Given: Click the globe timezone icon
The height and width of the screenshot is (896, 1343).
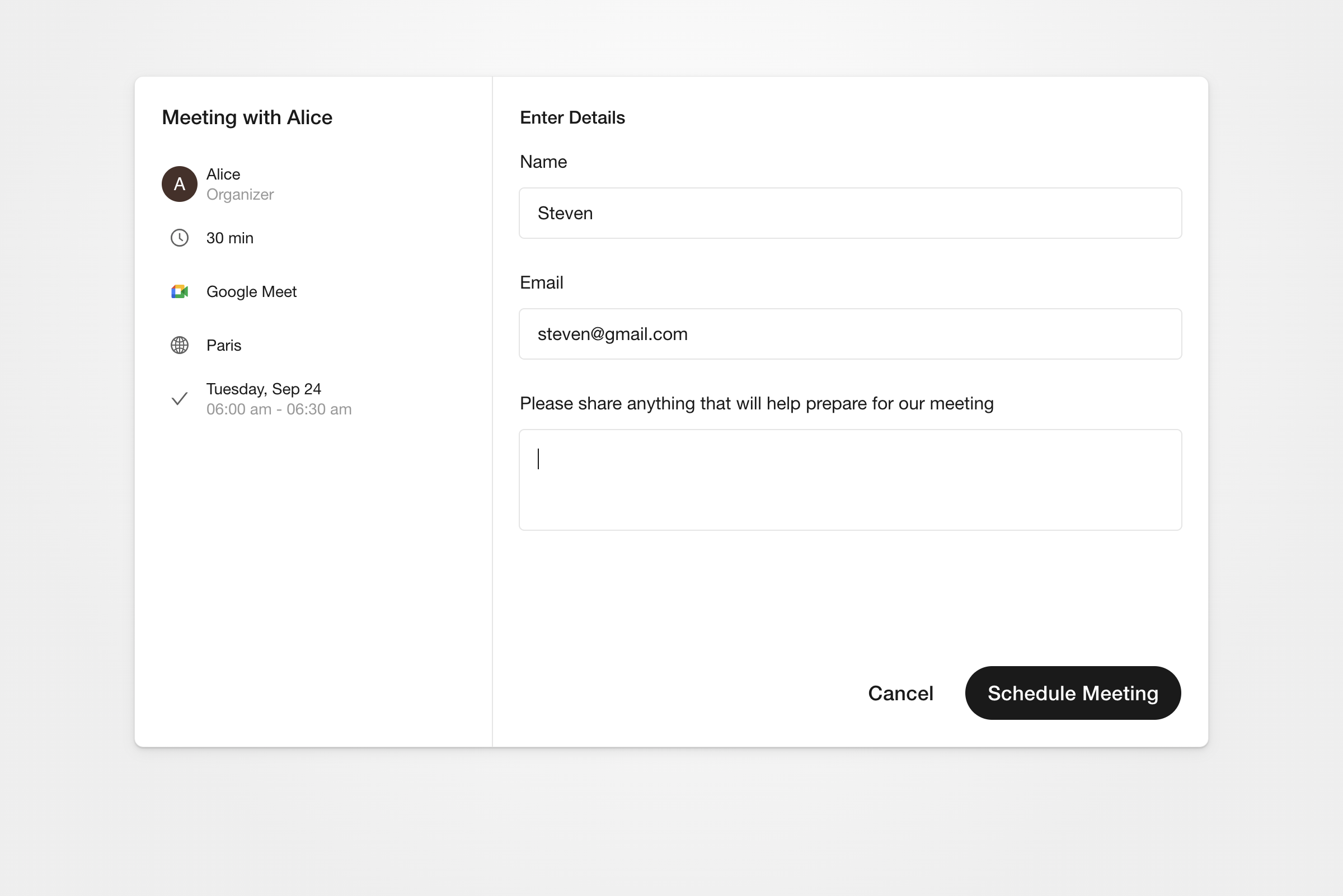Looking at the screenshot, I should click(x=180, y=345).
